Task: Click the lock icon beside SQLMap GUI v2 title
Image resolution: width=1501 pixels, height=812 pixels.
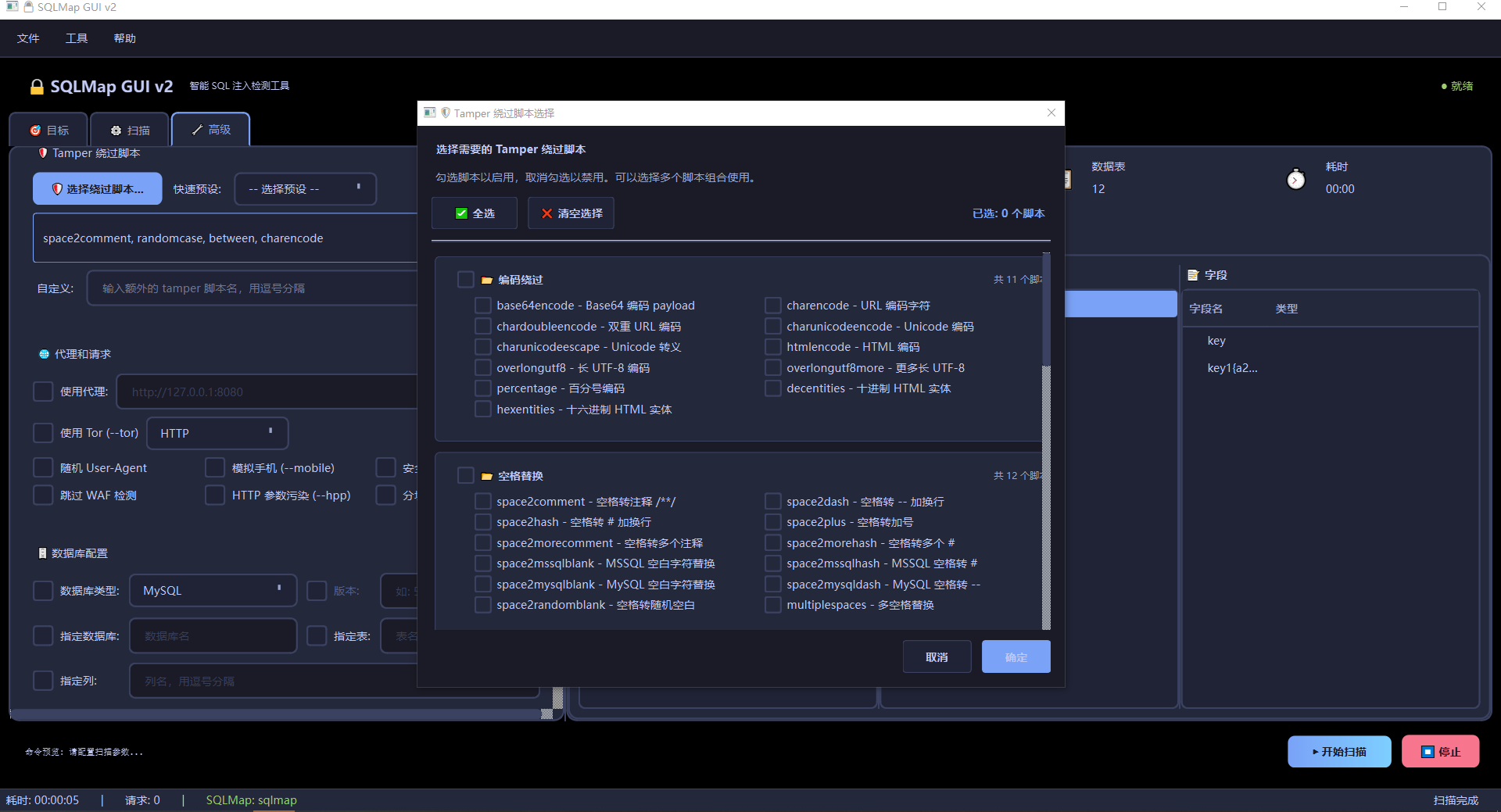Action: tap(36, 87)
